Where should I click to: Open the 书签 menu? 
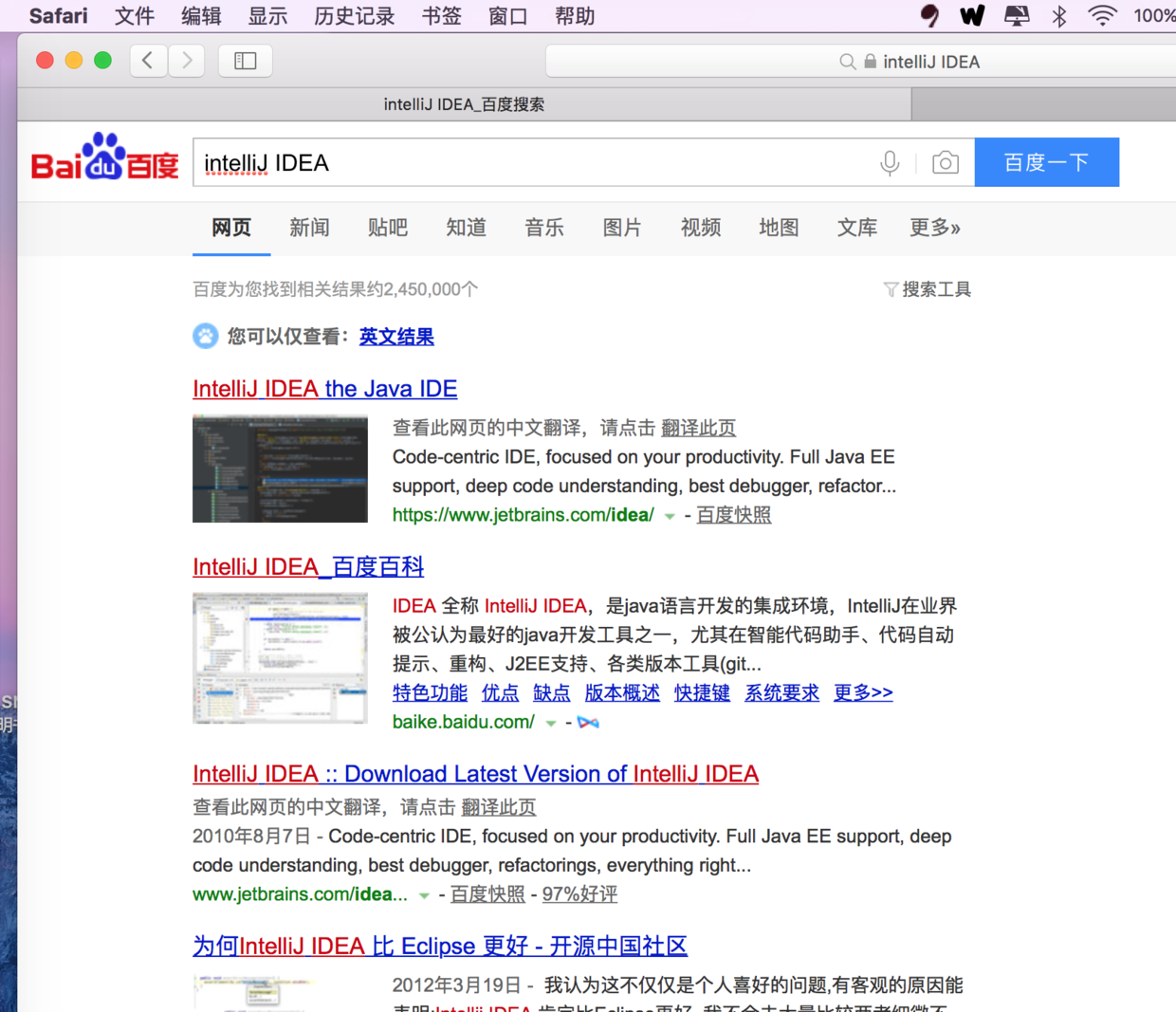[441, 16]
